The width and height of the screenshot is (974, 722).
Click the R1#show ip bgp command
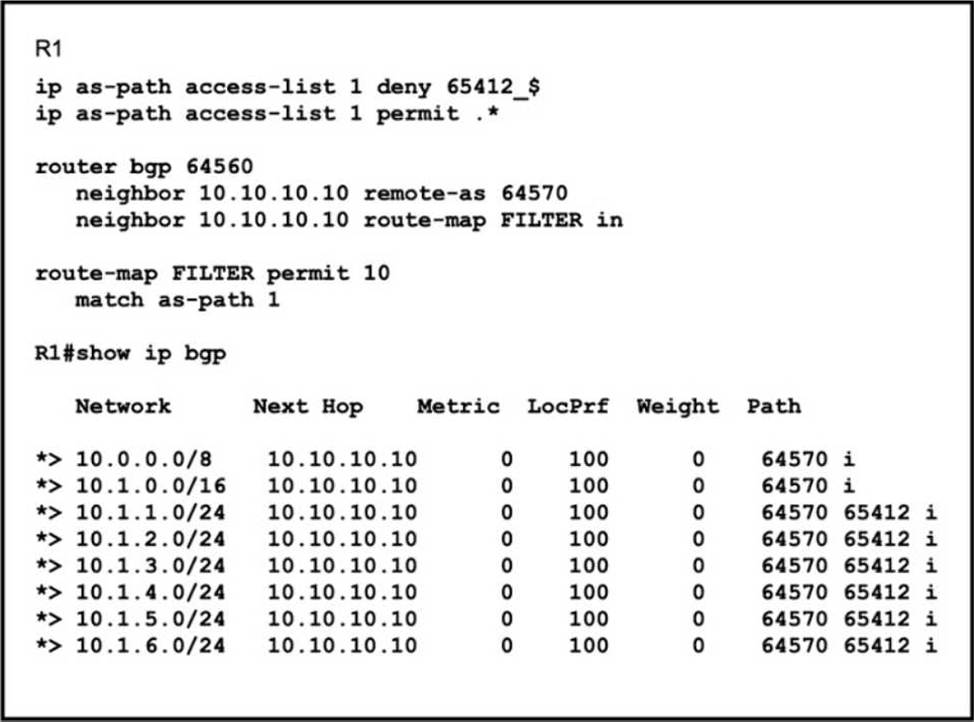tap(131, 353)
